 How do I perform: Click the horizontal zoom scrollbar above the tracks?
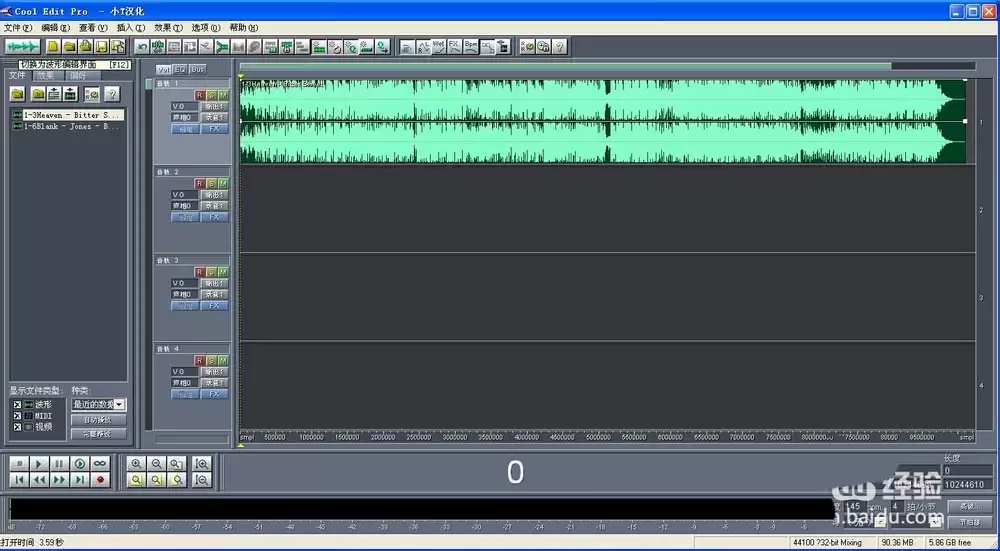[565, 66]
